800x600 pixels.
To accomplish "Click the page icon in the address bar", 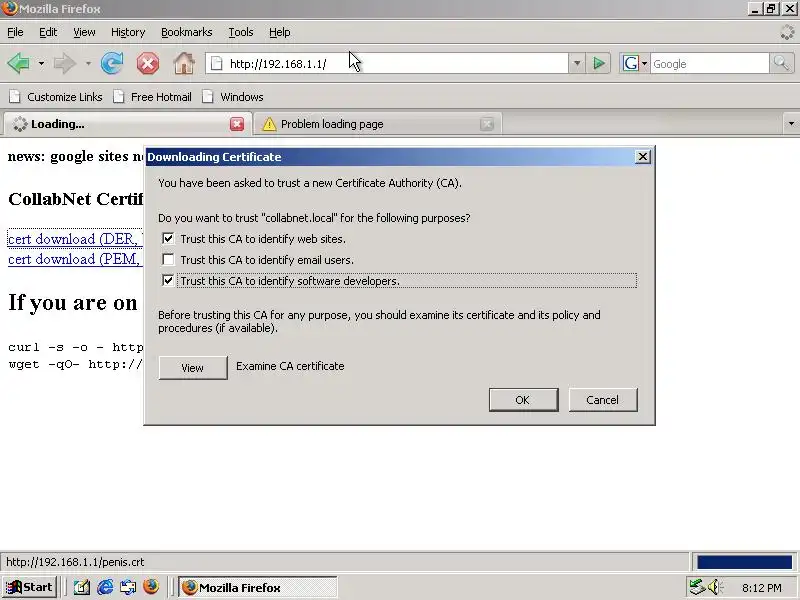I will pyautogui.click(x=217, y=64).
